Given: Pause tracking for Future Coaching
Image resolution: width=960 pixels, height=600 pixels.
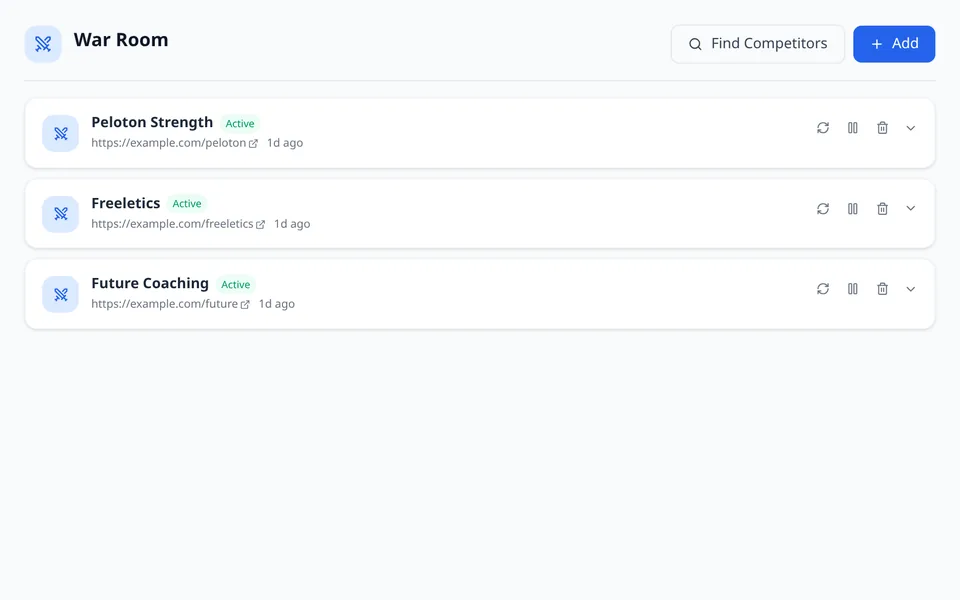Looking at the screenshot, I should coord(852,289).
